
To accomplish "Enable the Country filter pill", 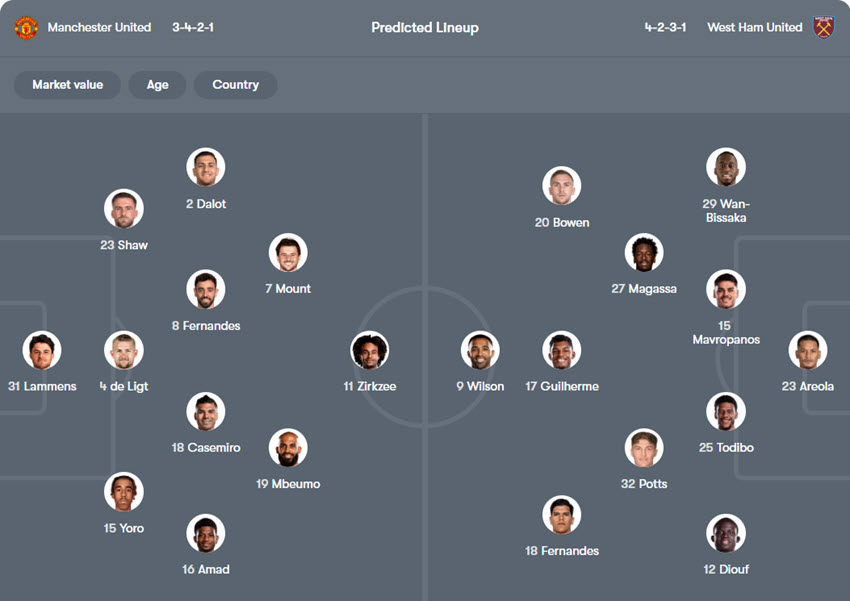I will coord(235,85).
